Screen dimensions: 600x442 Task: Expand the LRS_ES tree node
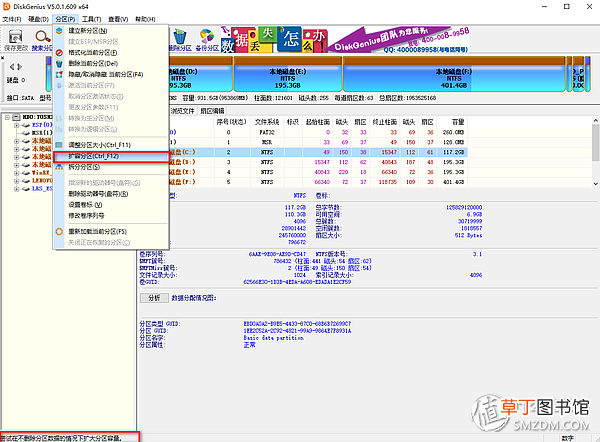click(x=16, y=189)
